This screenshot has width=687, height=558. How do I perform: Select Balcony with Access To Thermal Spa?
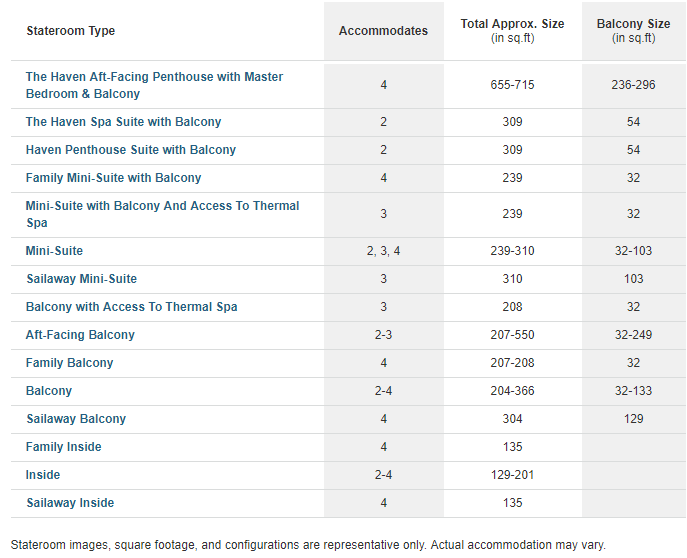tap(131, 307)
